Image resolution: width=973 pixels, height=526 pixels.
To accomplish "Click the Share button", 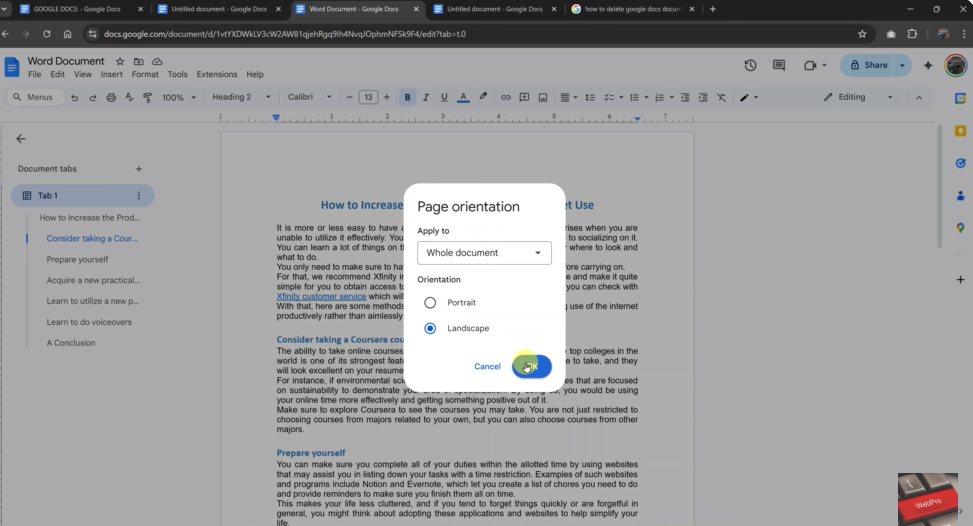I will click(x=868, y=65).
